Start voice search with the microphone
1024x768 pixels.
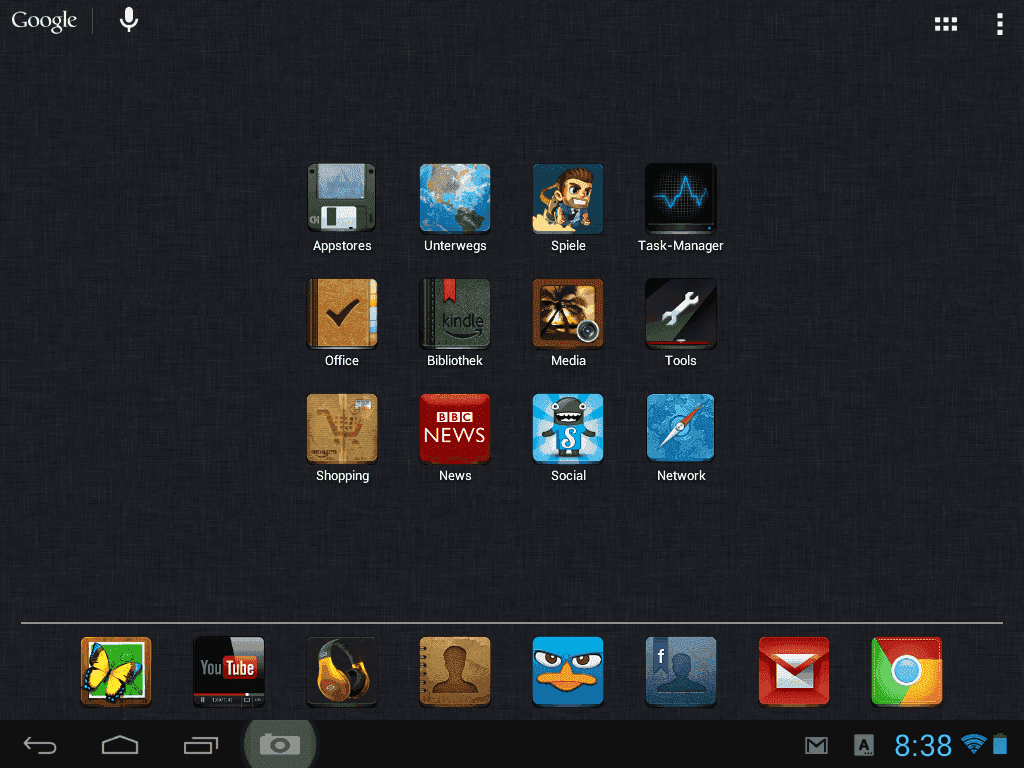coord(129,20)
